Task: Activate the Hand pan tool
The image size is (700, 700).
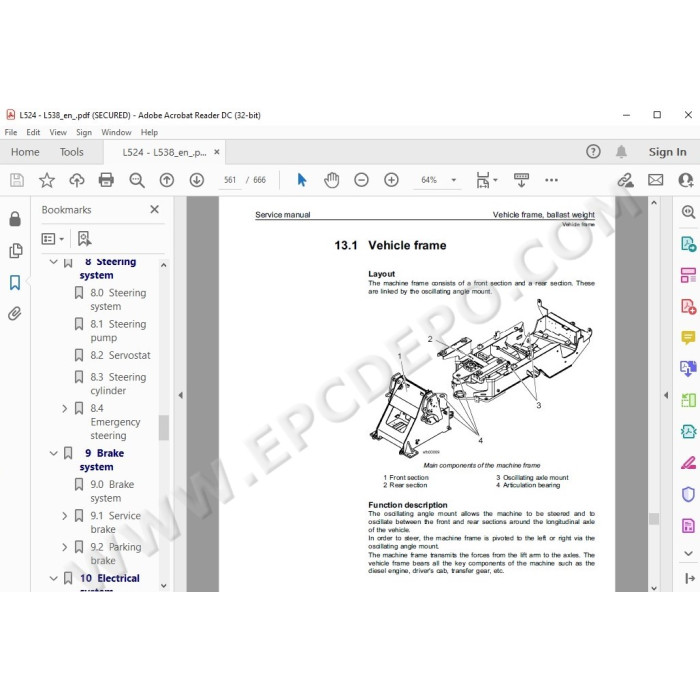Action: coord(332,180)
